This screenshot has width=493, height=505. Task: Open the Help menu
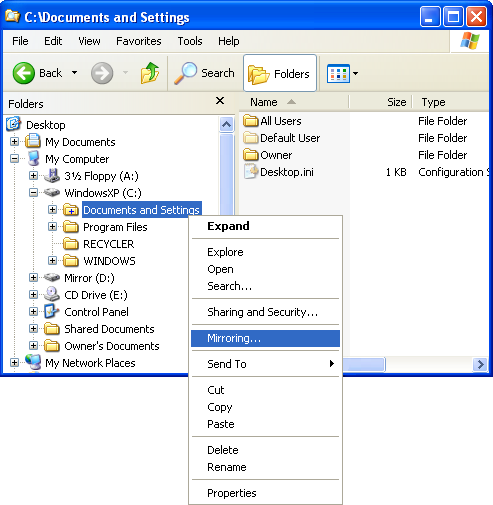pos(229,41)
